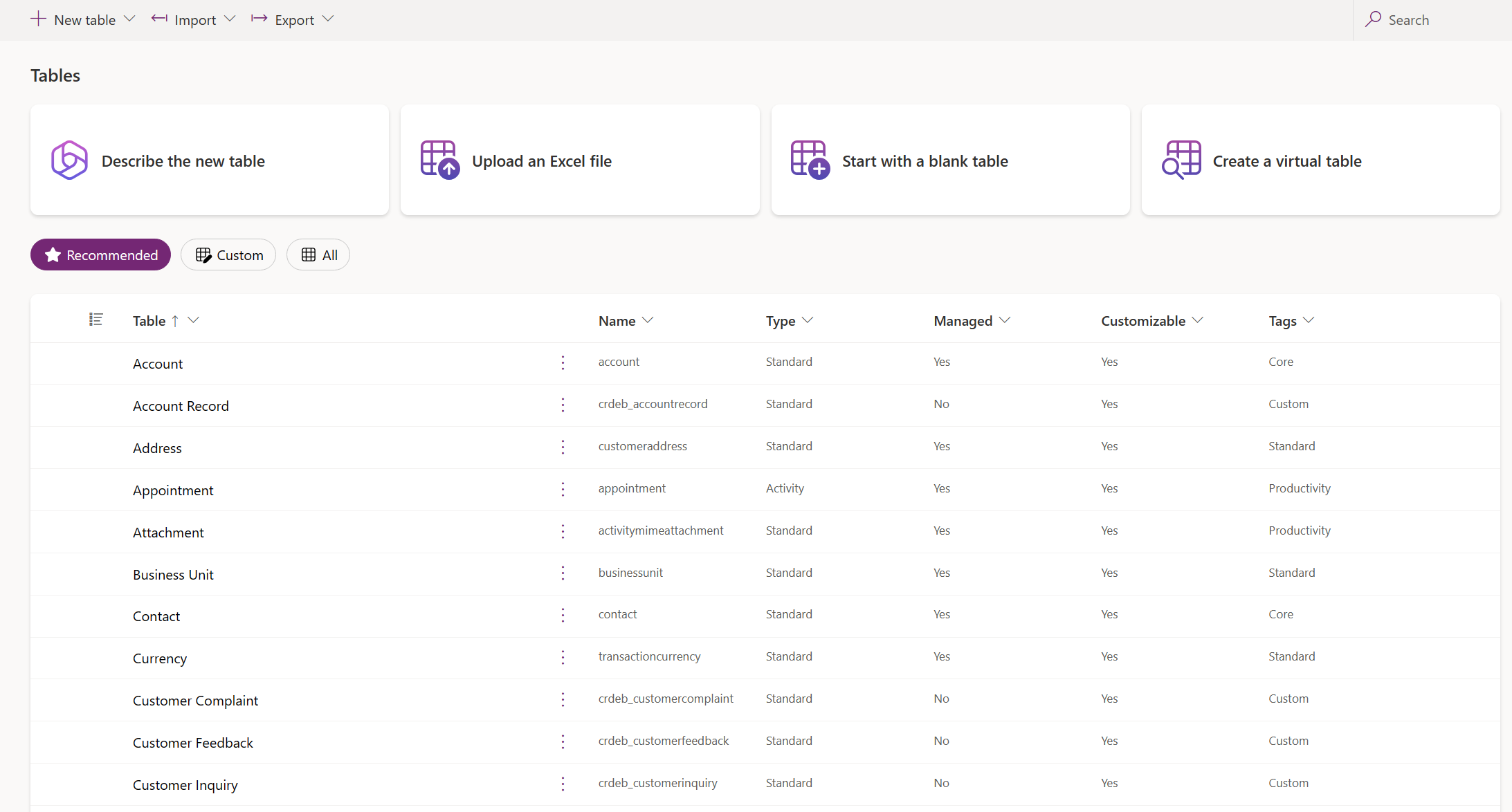Click the AI 'Describe the new table' icon

[67, 160]
